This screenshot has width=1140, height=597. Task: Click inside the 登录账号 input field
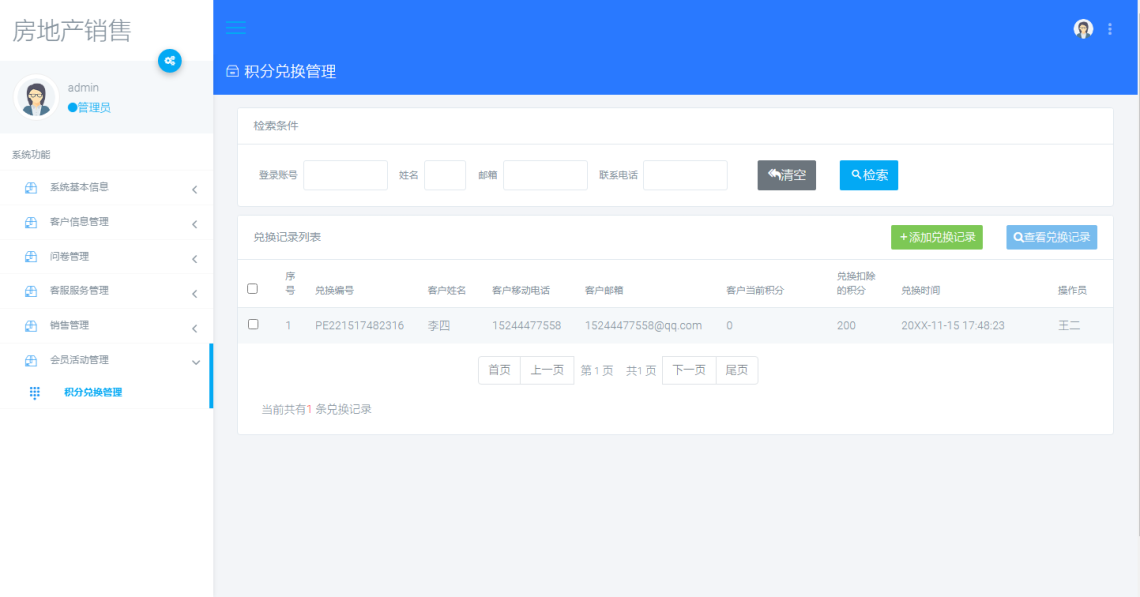(x=345, y=175)
